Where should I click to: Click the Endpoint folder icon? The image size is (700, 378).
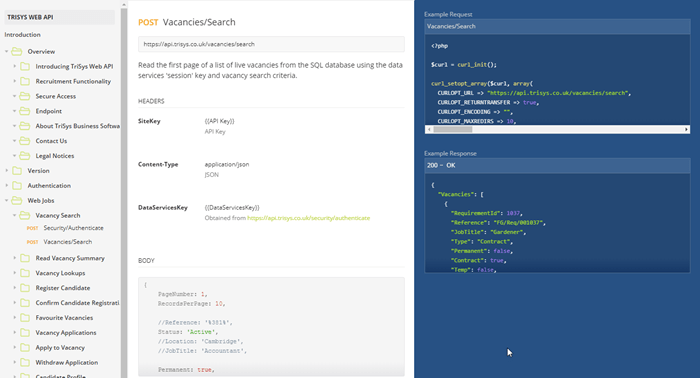25,111
